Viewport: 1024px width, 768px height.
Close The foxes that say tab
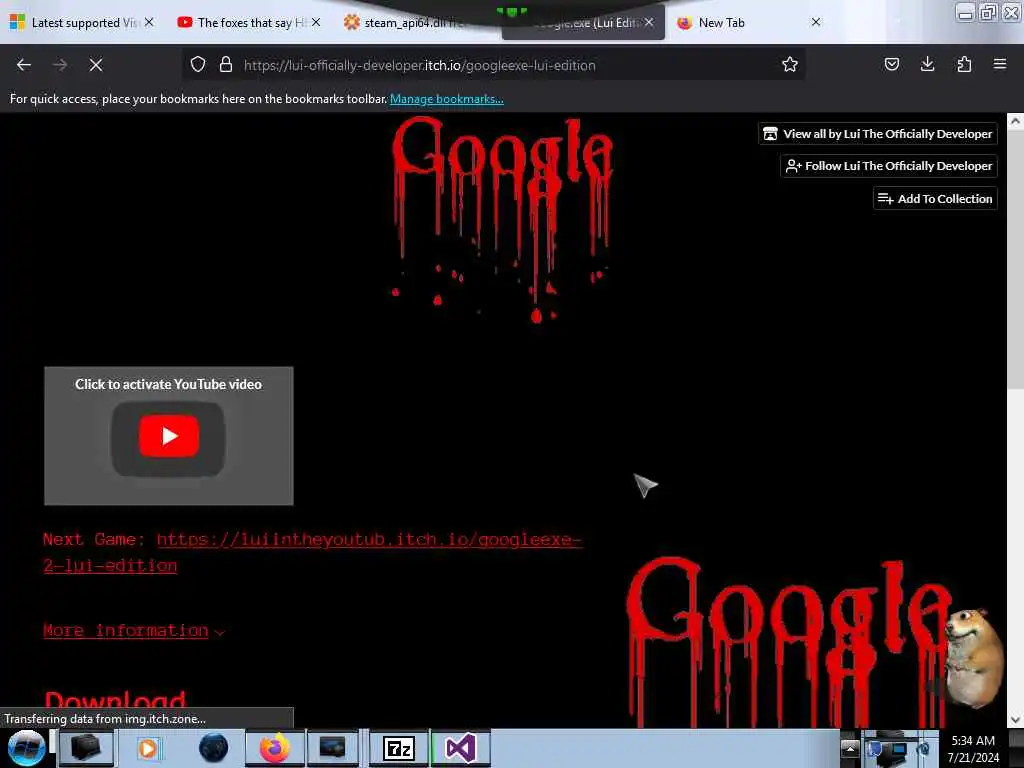(316, 22)
